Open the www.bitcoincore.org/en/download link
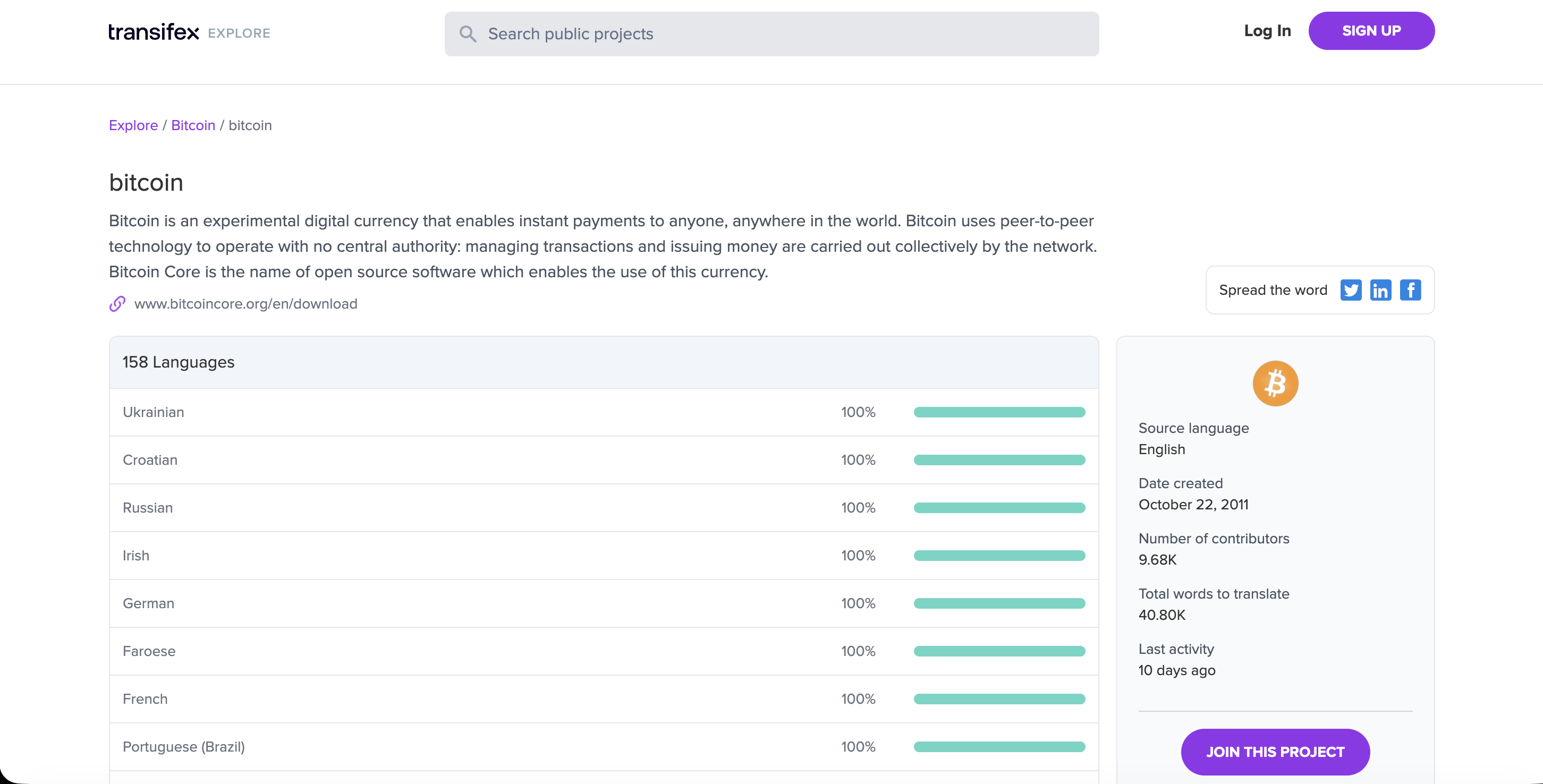 tap(245, 304)
